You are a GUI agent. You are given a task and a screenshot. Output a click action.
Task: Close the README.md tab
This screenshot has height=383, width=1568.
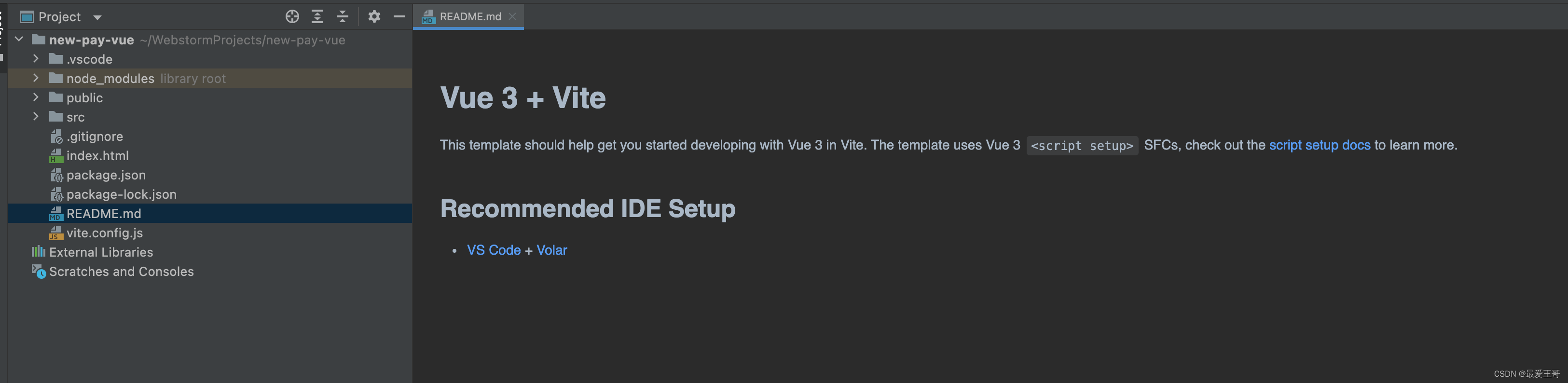coord(512,16)
